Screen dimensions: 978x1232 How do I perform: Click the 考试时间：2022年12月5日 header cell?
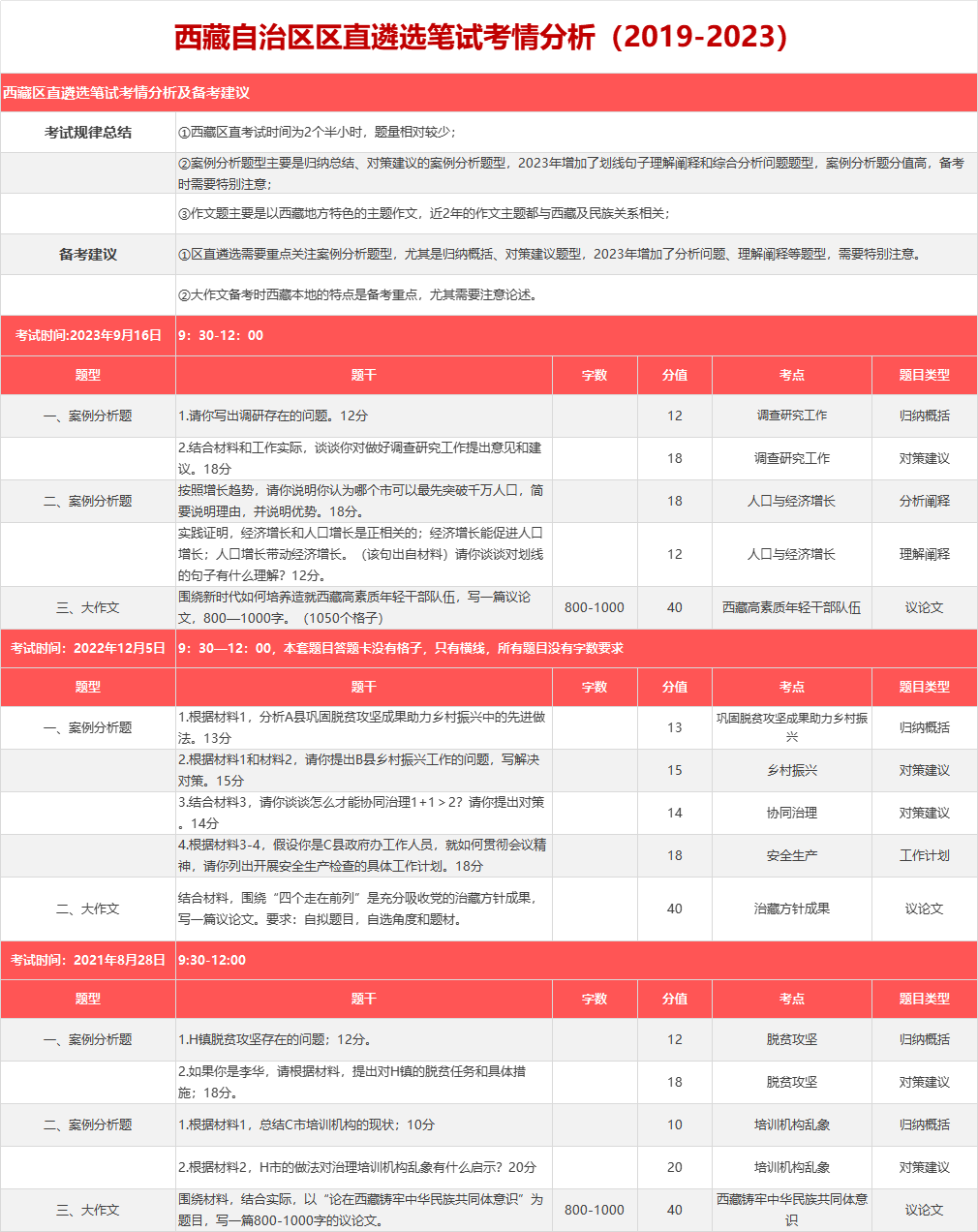point(88,648)
